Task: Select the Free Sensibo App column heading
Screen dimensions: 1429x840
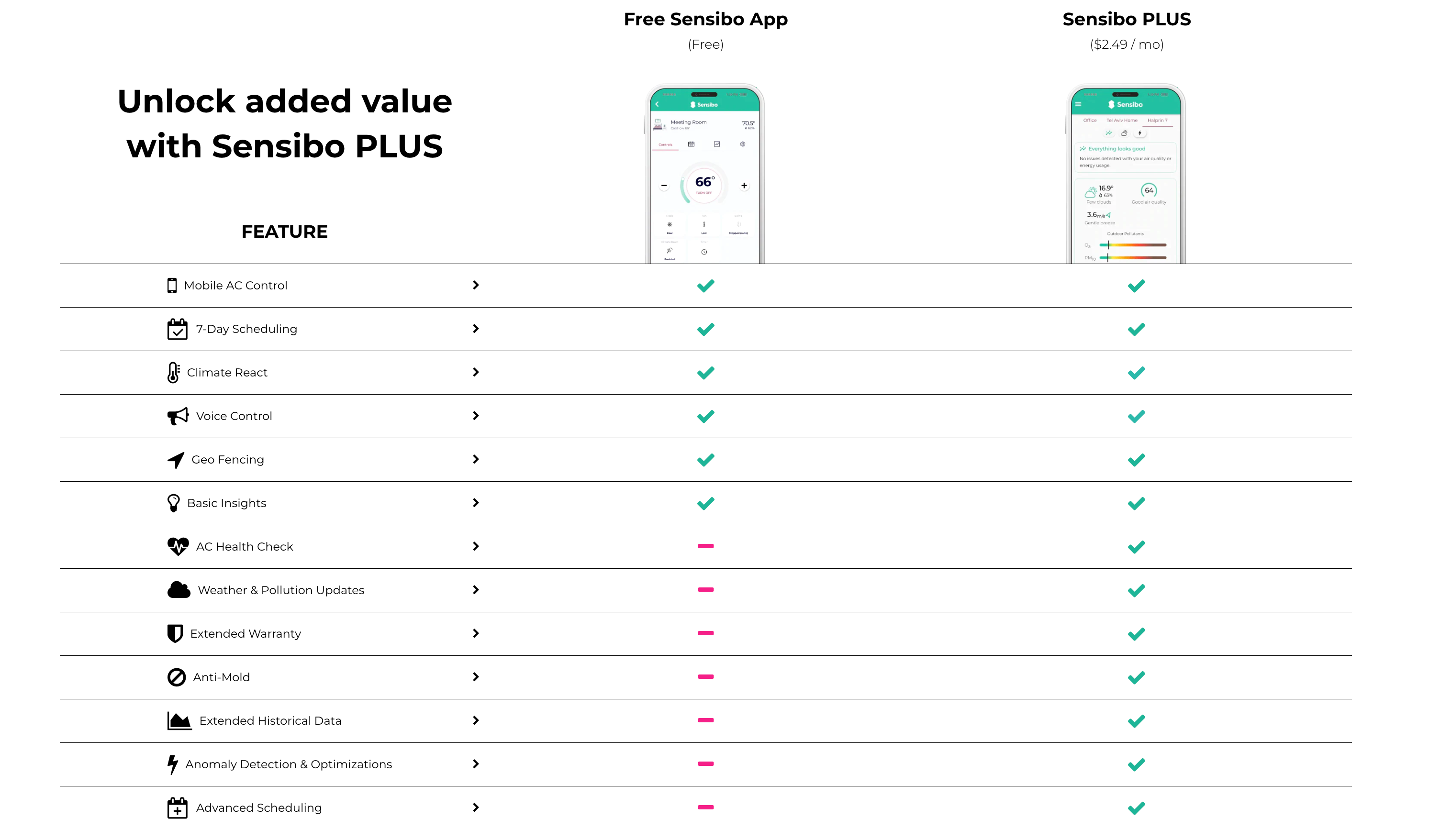Action: coord(705,19)
